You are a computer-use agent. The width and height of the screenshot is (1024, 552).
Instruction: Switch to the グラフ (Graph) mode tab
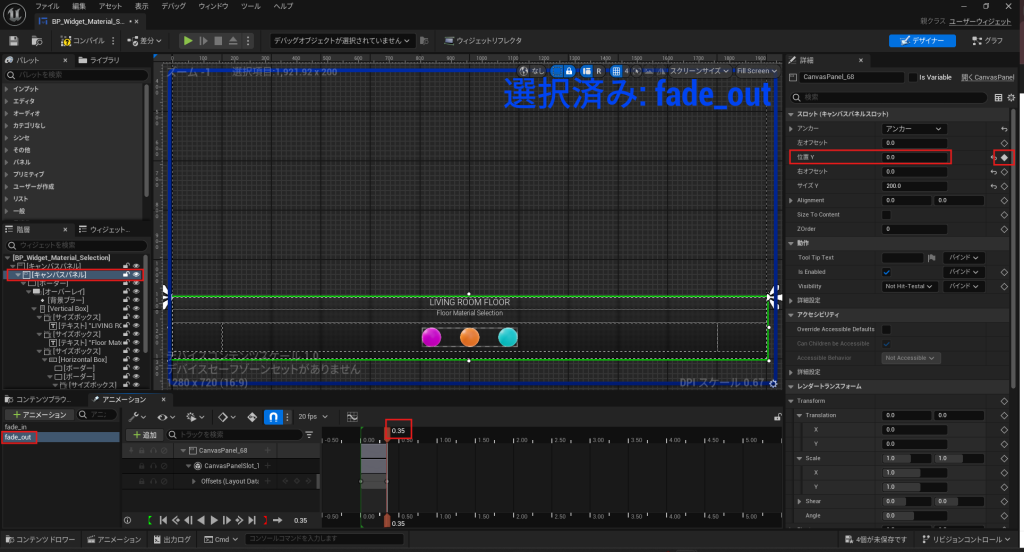click(987, 41)
